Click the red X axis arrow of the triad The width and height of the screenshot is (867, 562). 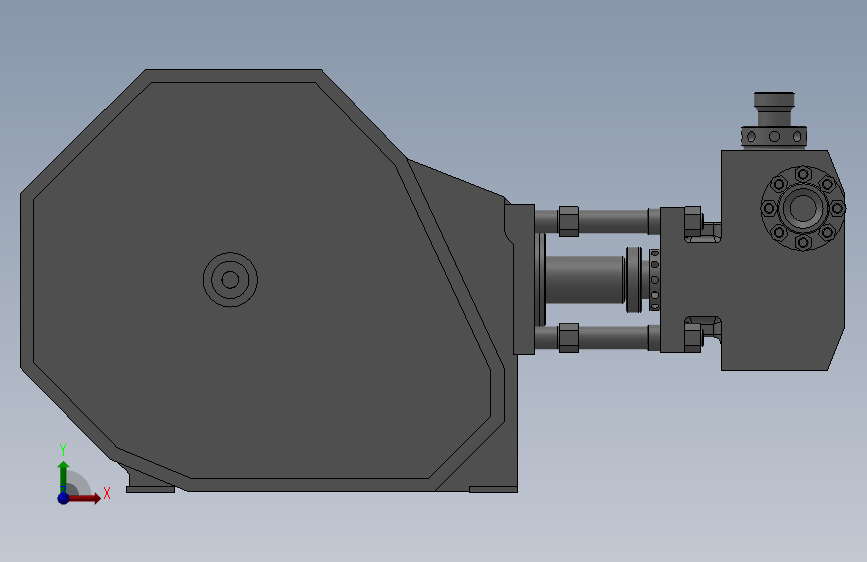(84, 498)
